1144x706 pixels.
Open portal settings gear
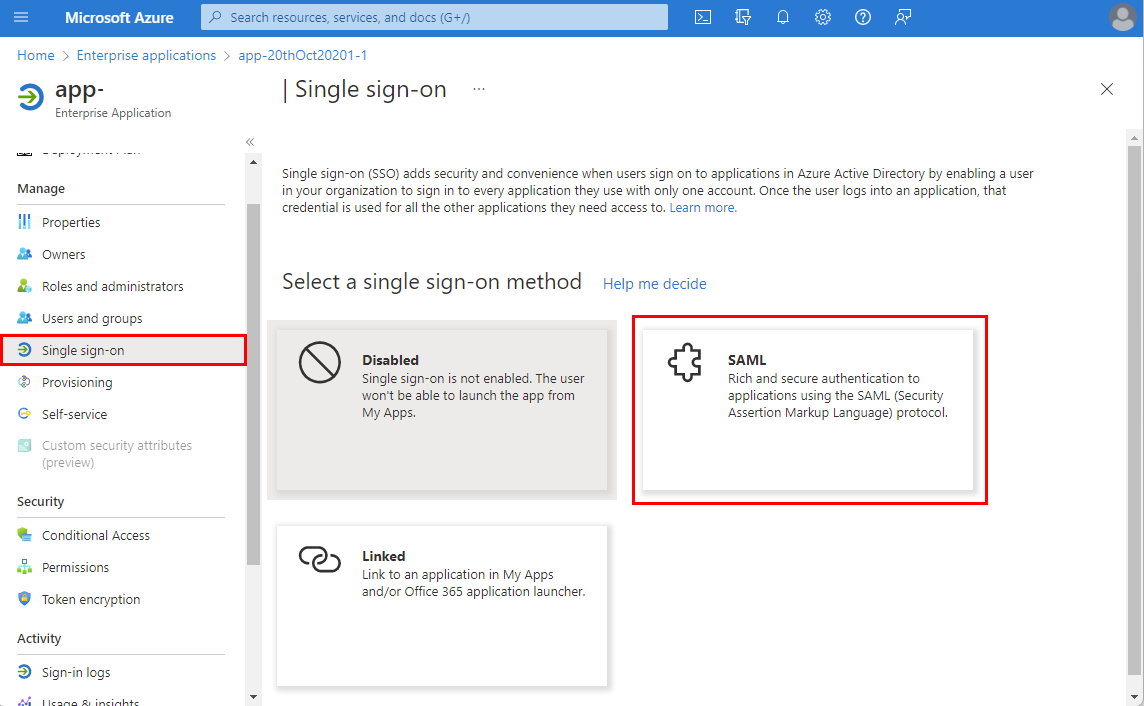pyautogui.click(x=823, y=17)
